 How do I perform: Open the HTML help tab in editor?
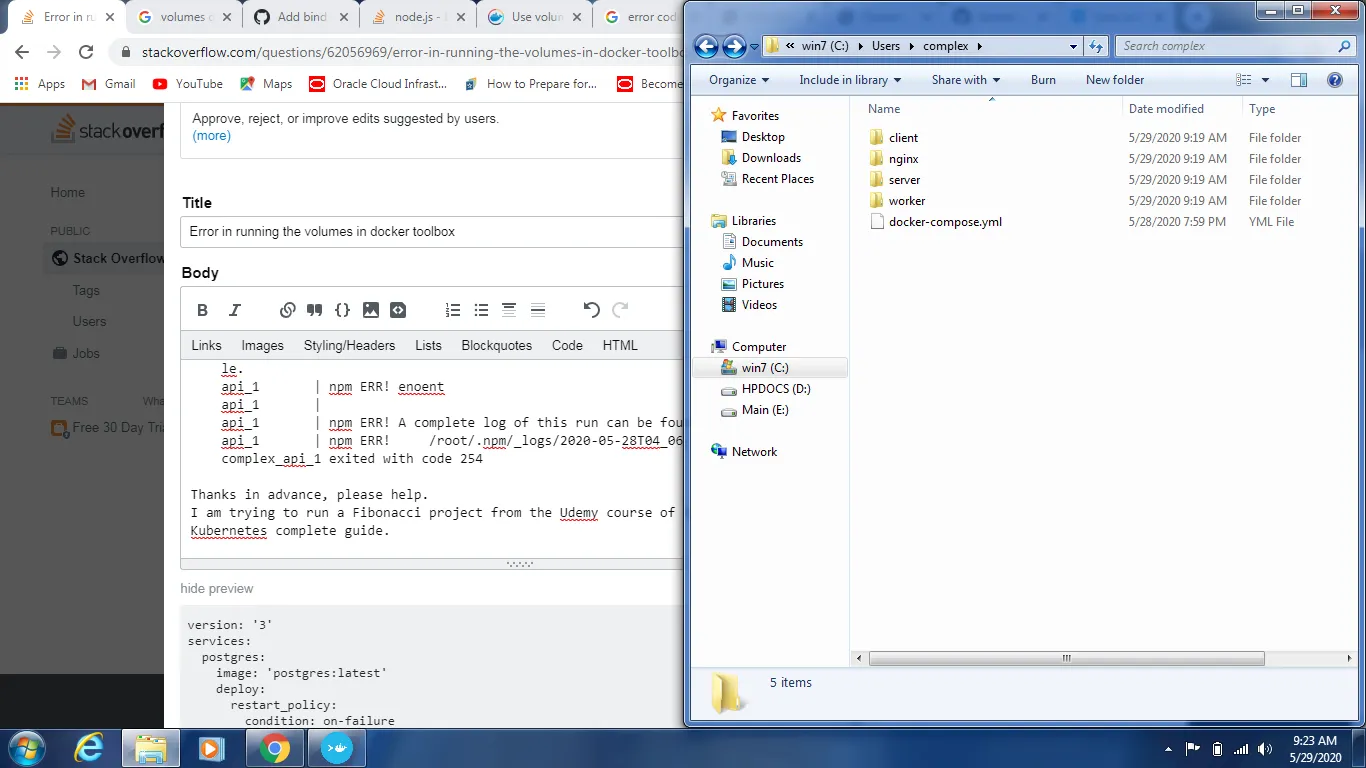click(x=620, y=345)
